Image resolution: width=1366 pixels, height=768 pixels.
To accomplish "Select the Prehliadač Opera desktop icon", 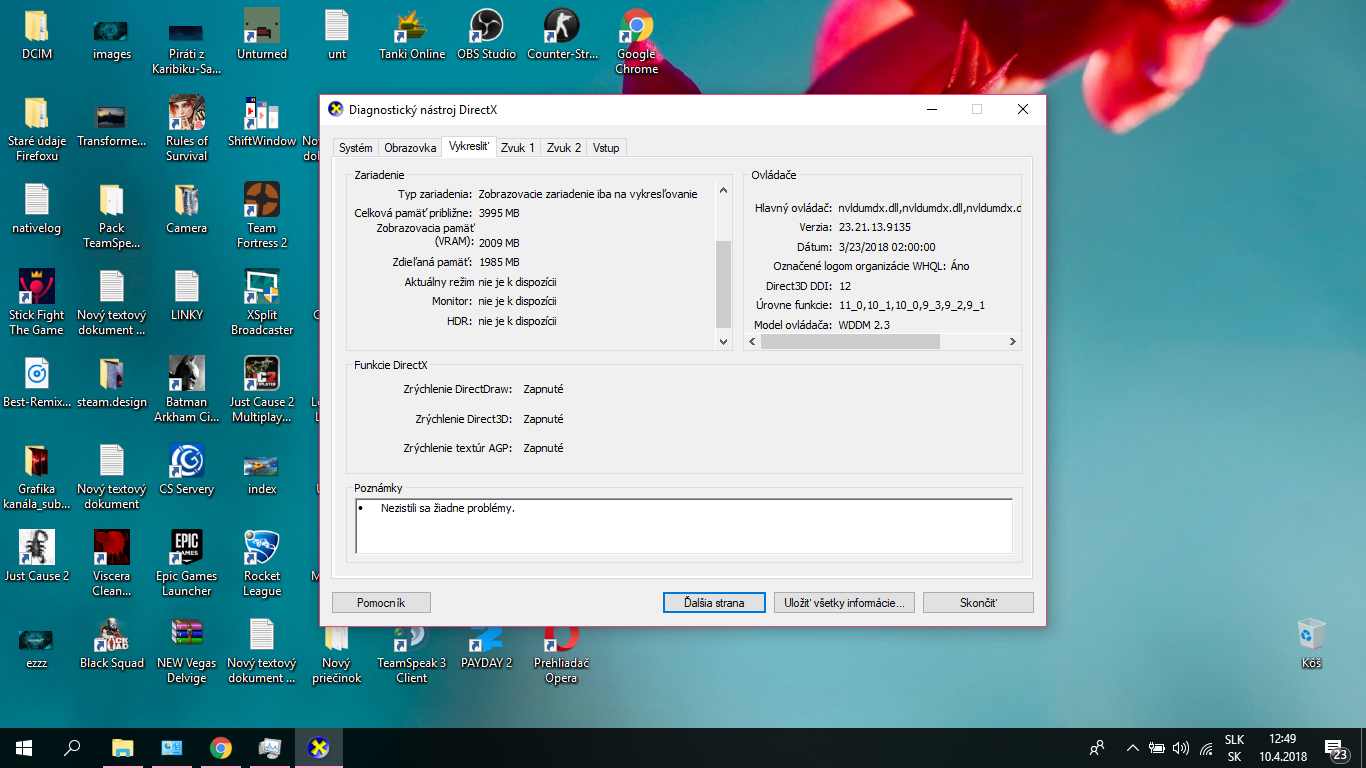I will click(x=561, y=653).
